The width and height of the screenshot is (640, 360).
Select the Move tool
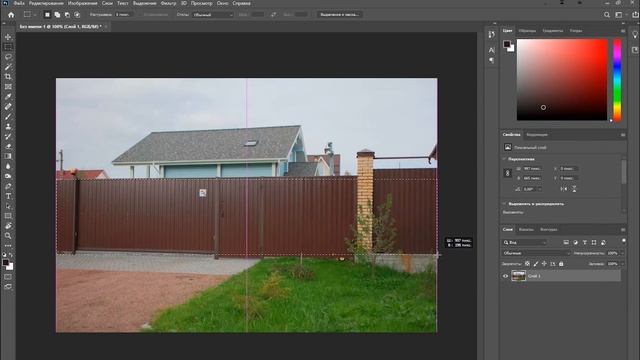click(8, 37)
